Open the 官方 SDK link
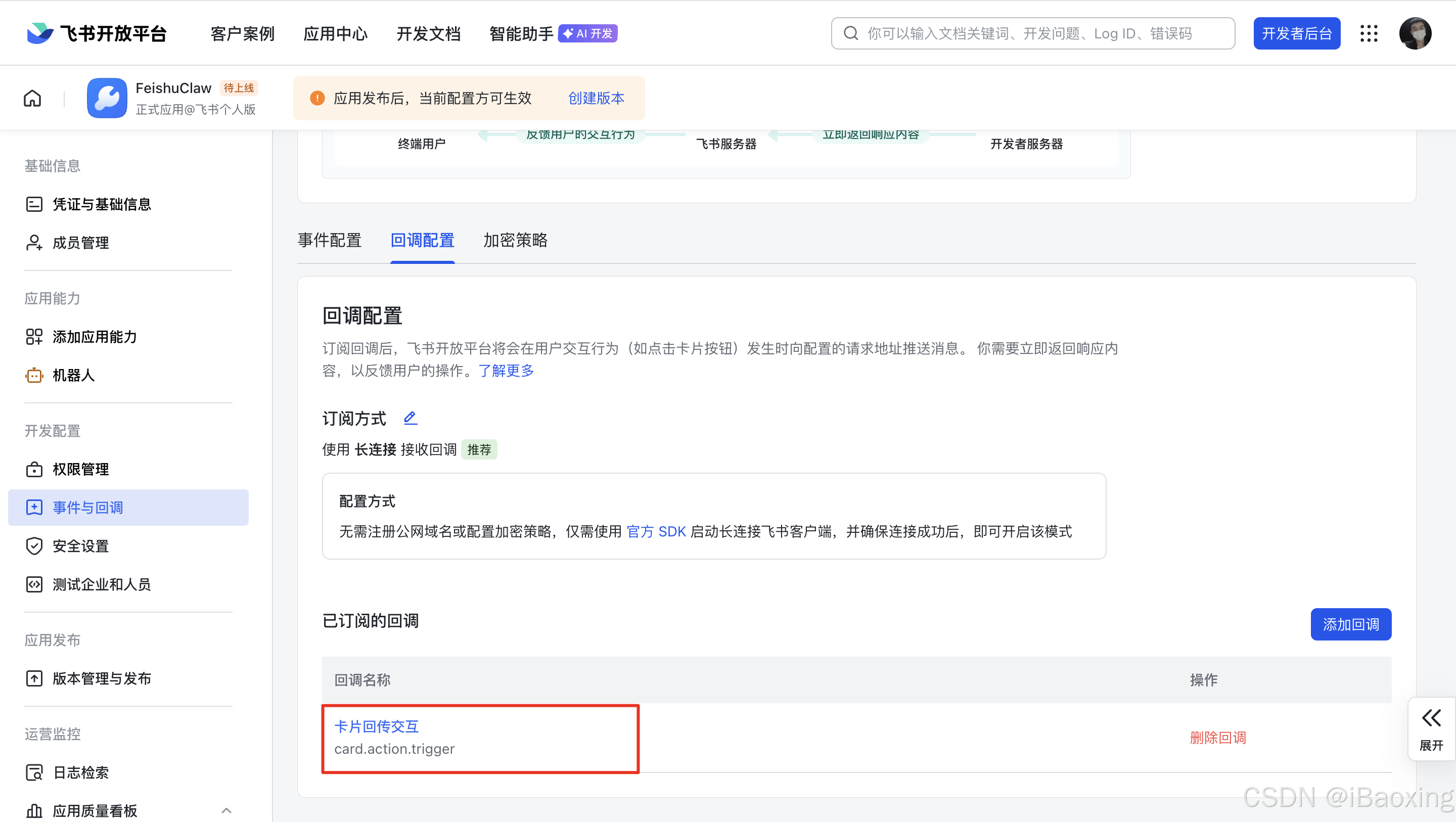 click(x=656, y=531)
